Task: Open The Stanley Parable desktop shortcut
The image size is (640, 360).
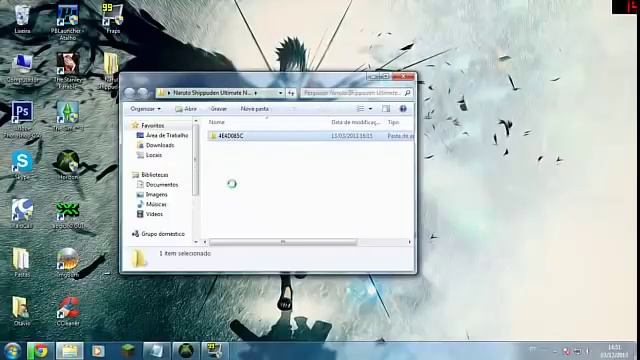Action: [x=68, y=70]
